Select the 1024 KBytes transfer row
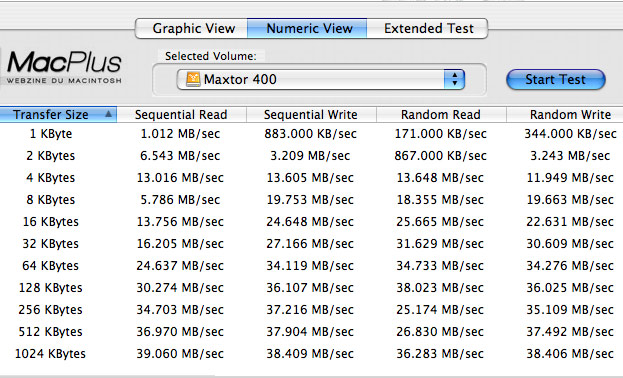Viewport: 623px width, 378px height. coord(312,354)
